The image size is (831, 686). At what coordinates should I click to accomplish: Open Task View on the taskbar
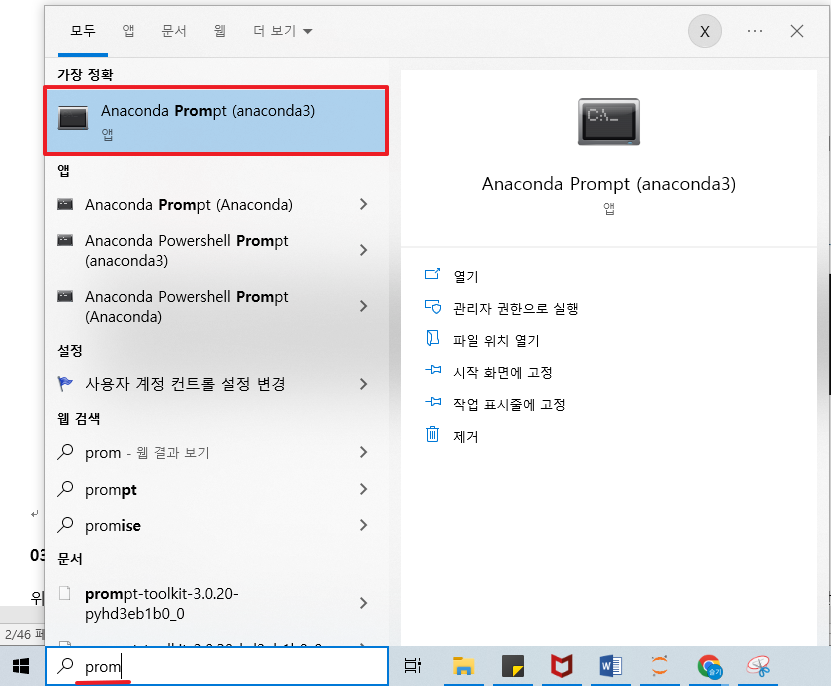click(413, 666)
